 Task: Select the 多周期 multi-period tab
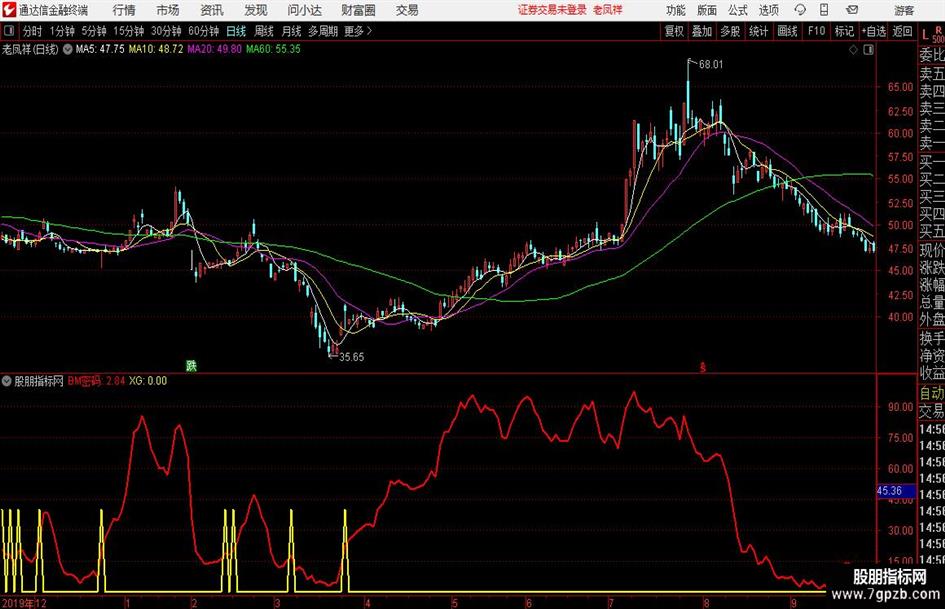[323, 31]
